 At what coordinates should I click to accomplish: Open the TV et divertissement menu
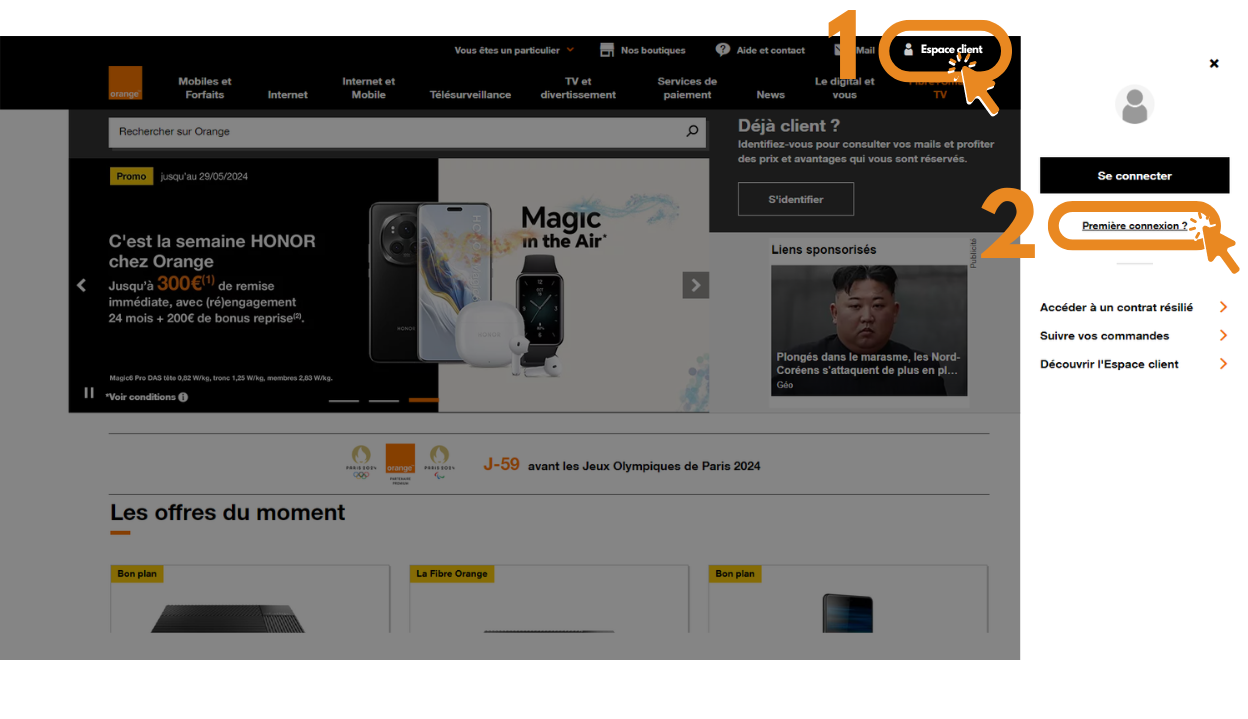point(578,88)
